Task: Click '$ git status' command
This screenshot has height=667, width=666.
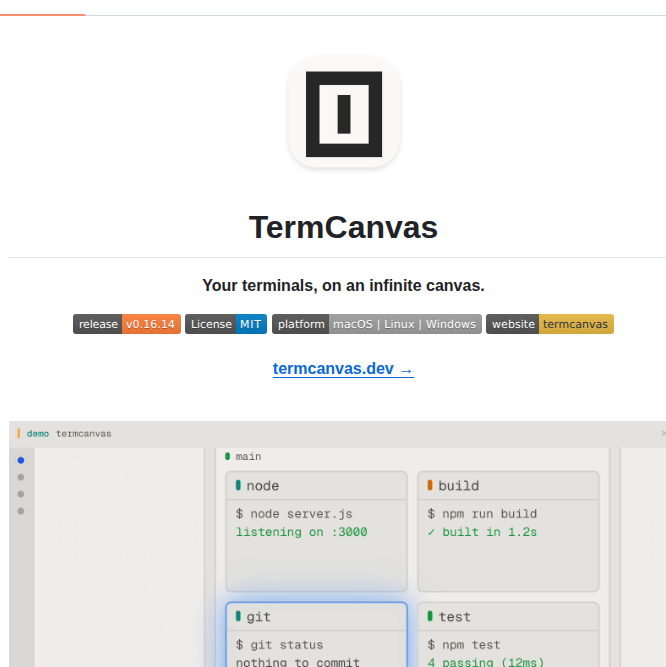Action: [x=279, y=645]
